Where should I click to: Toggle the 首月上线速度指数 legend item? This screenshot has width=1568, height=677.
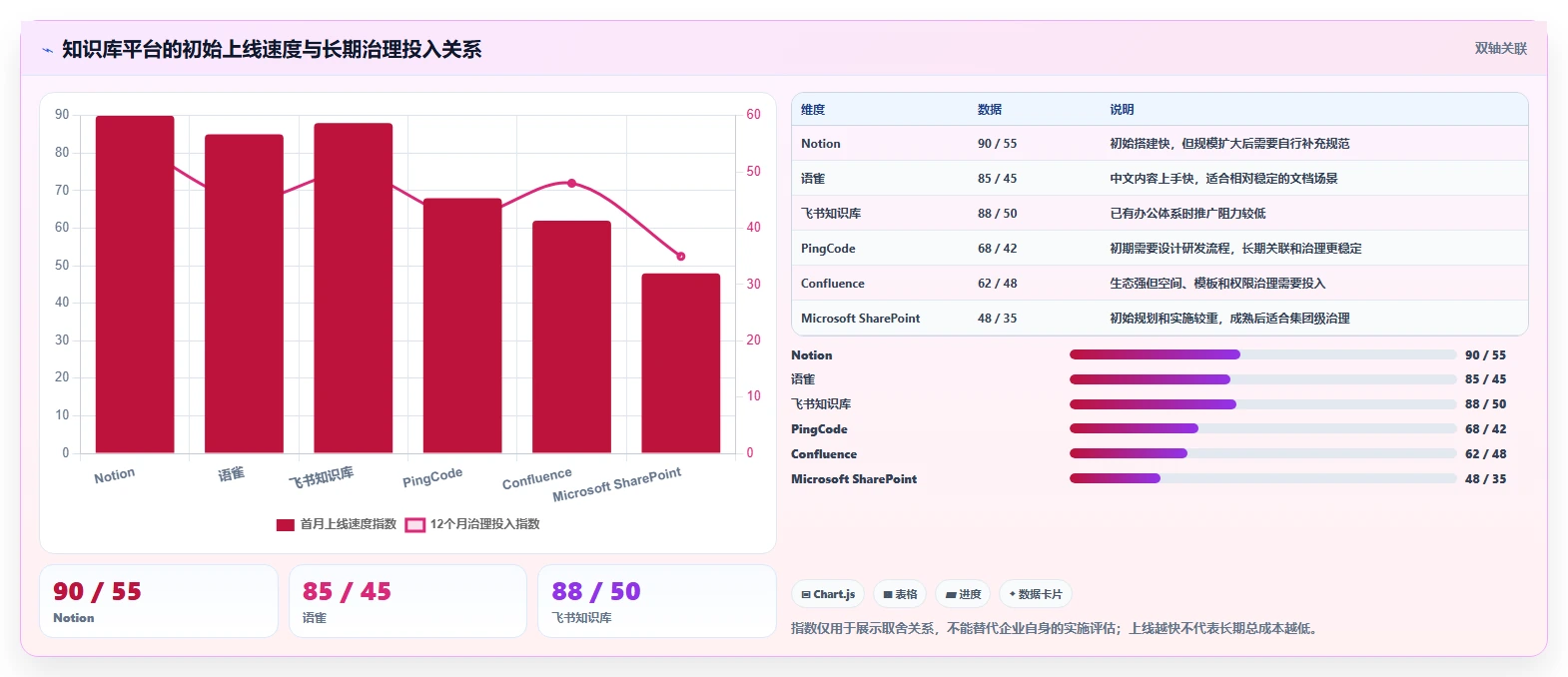click(x=337, y=524)
